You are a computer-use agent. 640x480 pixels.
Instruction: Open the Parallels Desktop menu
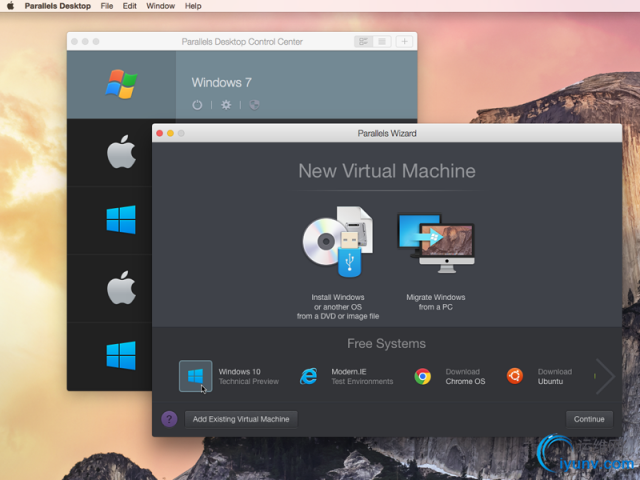(58, 6)
